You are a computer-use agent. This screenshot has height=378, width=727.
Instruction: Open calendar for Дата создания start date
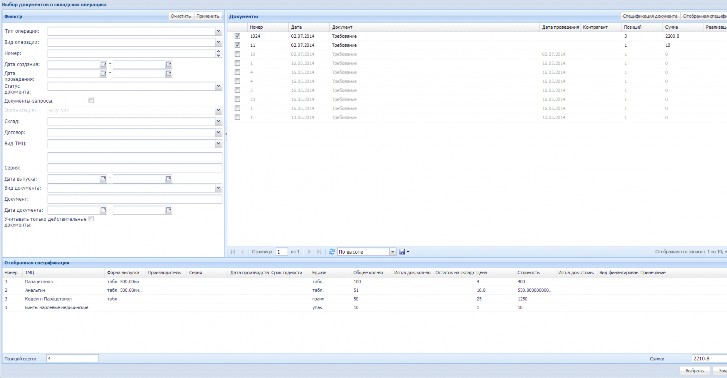point(103,64)
